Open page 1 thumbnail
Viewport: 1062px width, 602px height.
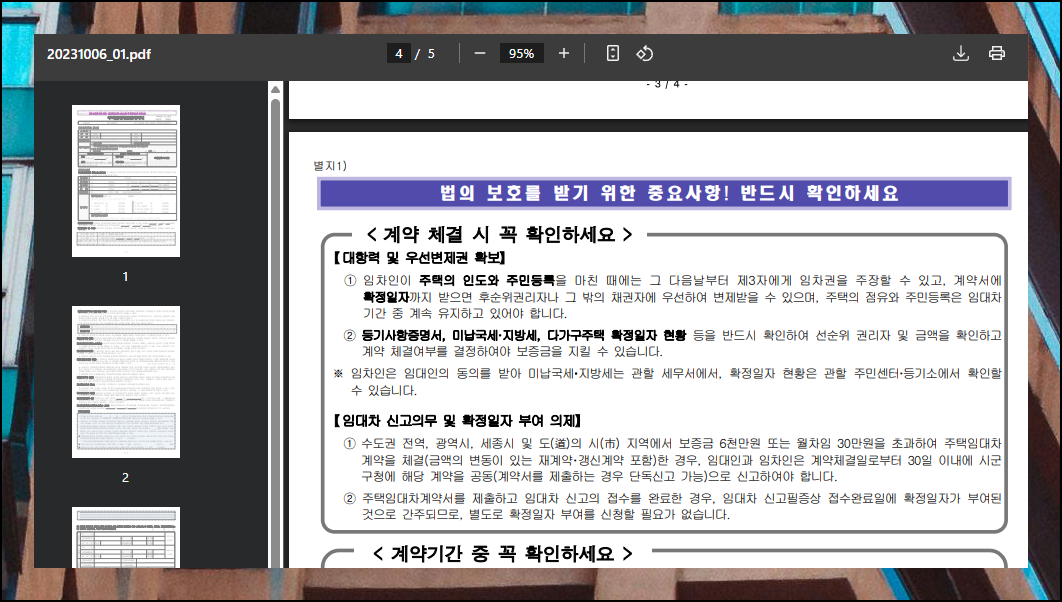pos(126,181)
